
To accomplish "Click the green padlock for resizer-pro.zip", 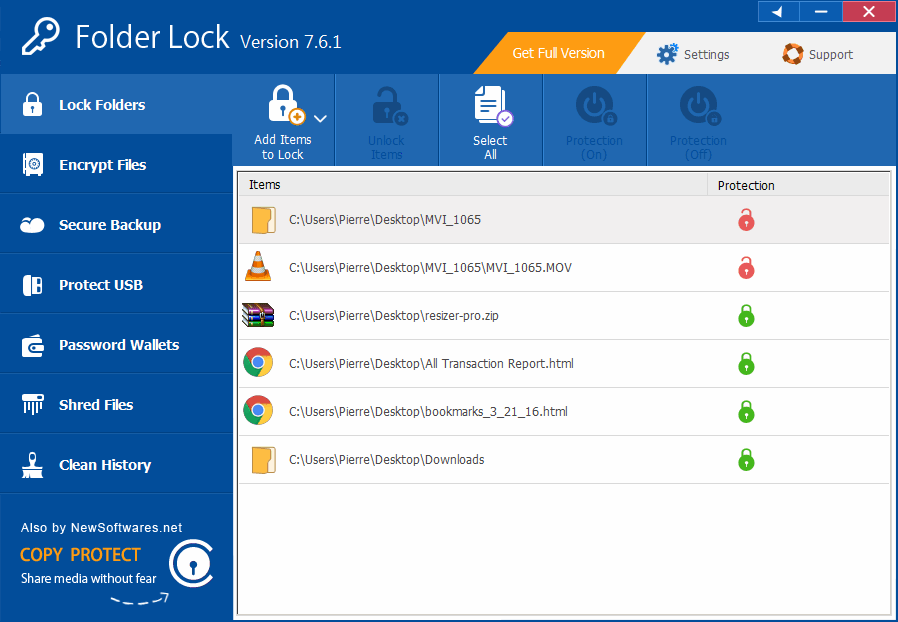I will coord(746,316).
